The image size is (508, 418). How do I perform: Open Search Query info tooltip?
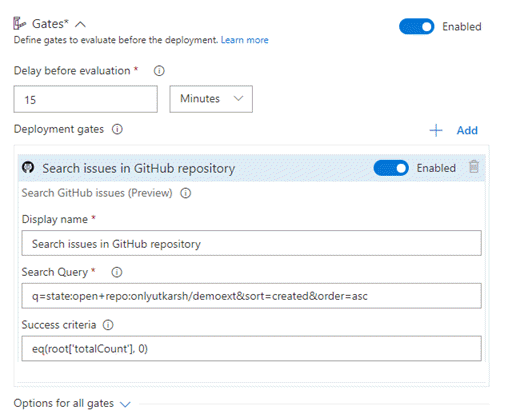point(117,272)
